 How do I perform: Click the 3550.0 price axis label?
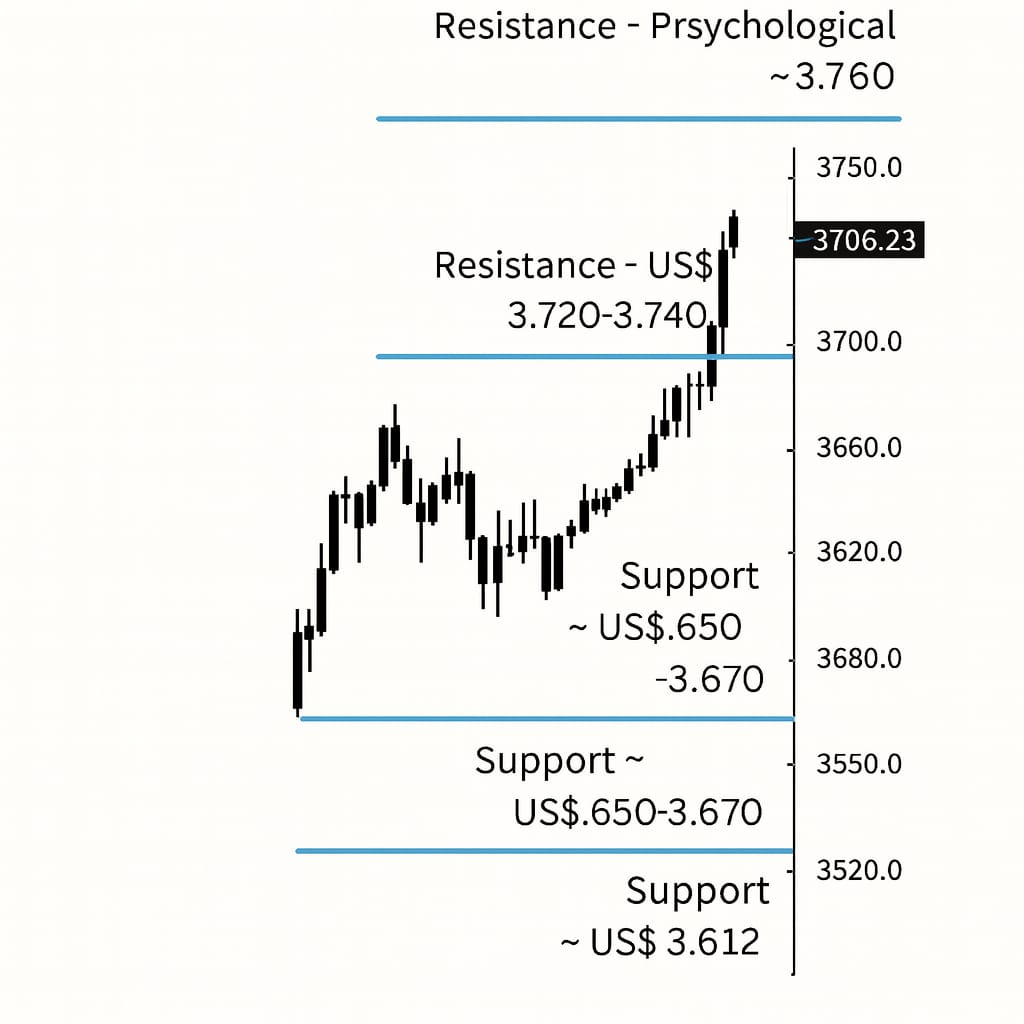click(x=859, y=764)
